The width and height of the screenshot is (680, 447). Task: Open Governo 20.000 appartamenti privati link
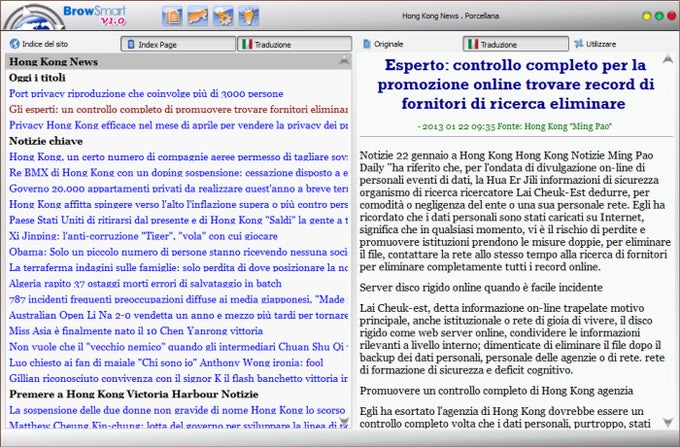pyautogui.click(x=178, y=188)
